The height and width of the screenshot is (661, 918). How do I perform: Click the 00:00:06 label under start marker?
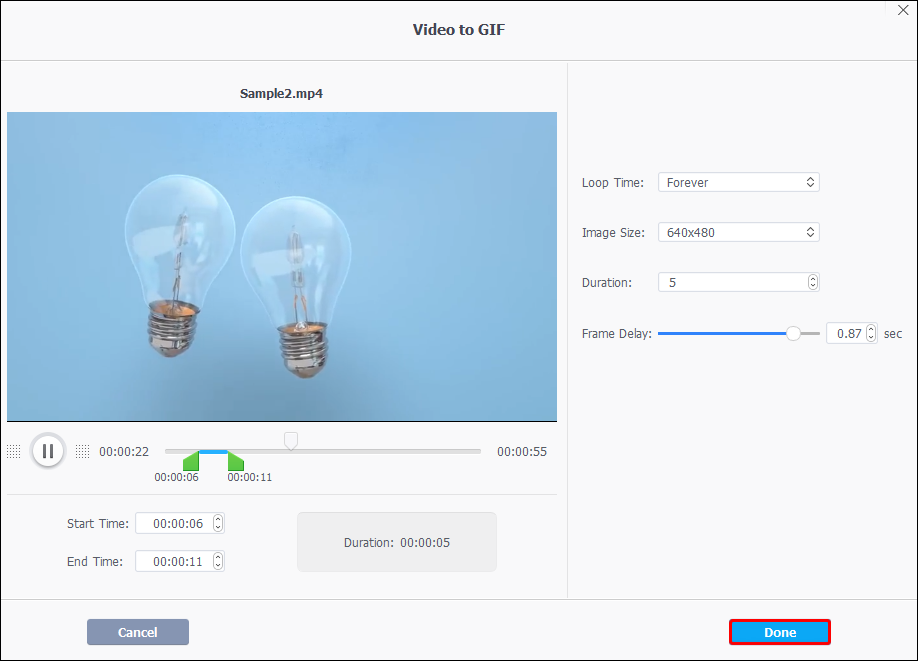coord(176,477)
